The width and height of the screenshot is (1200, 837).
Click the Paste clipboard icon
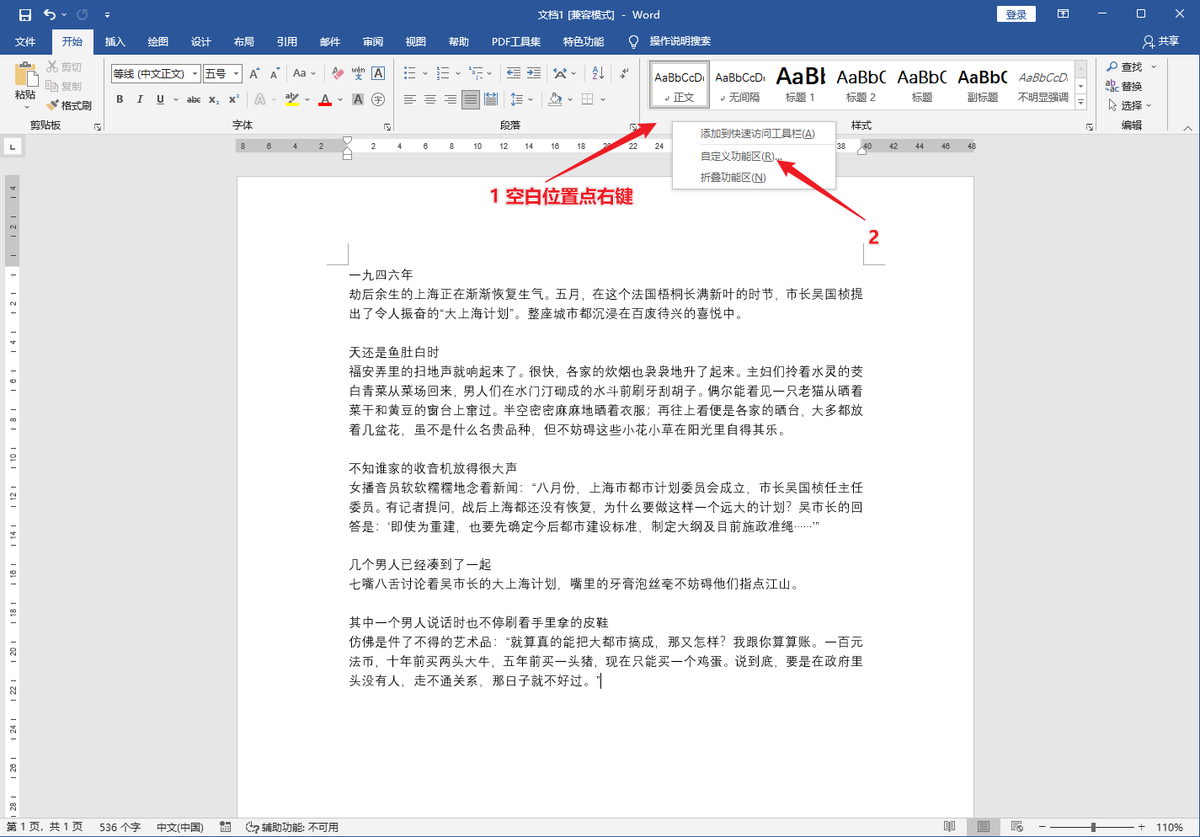[25, 76]
